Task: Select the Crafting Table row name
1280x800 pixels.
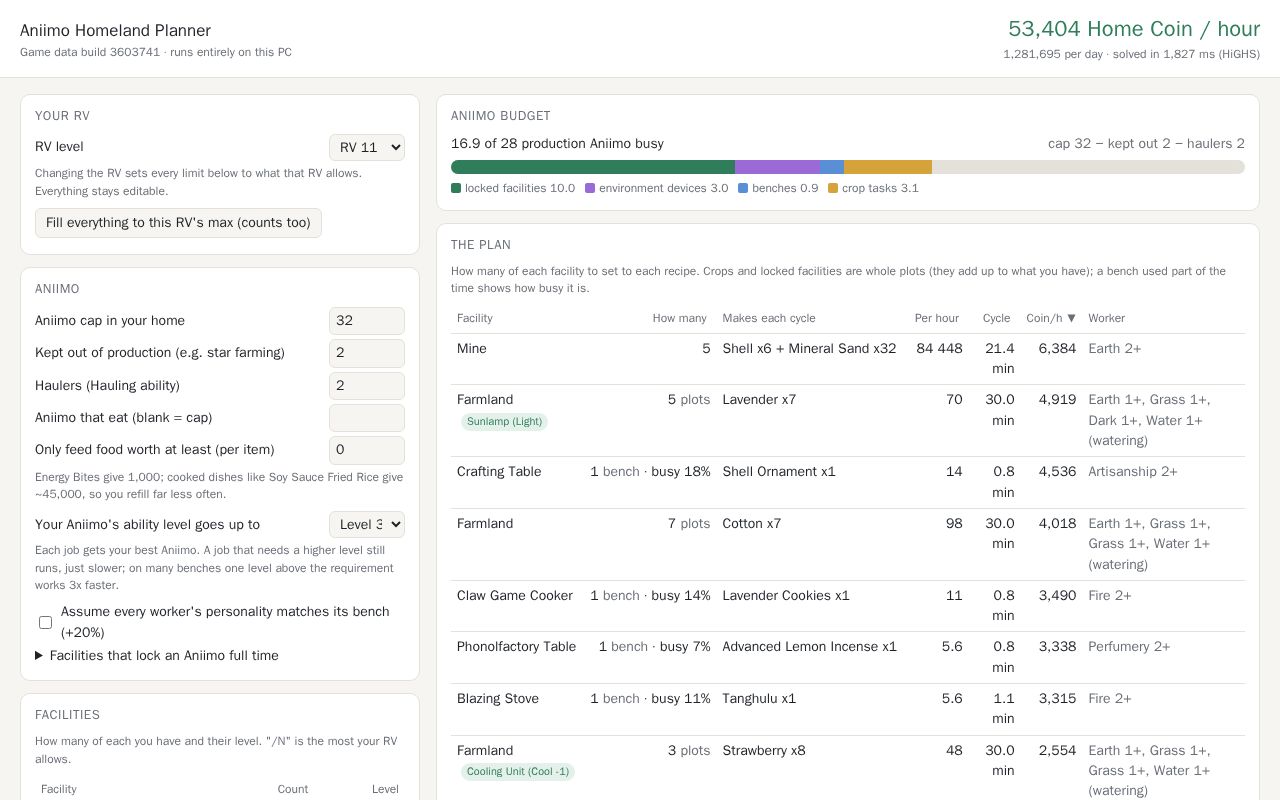Action: point(499,472)
